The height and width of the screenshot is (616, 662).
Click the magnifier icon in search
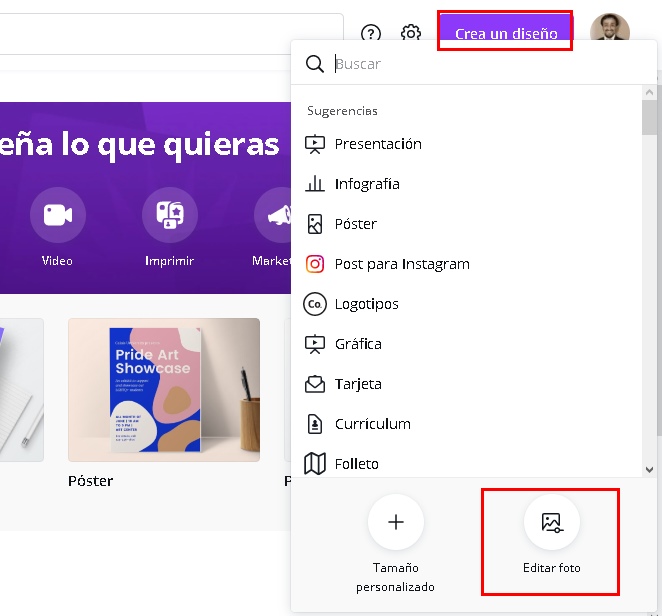coord(315,64)
